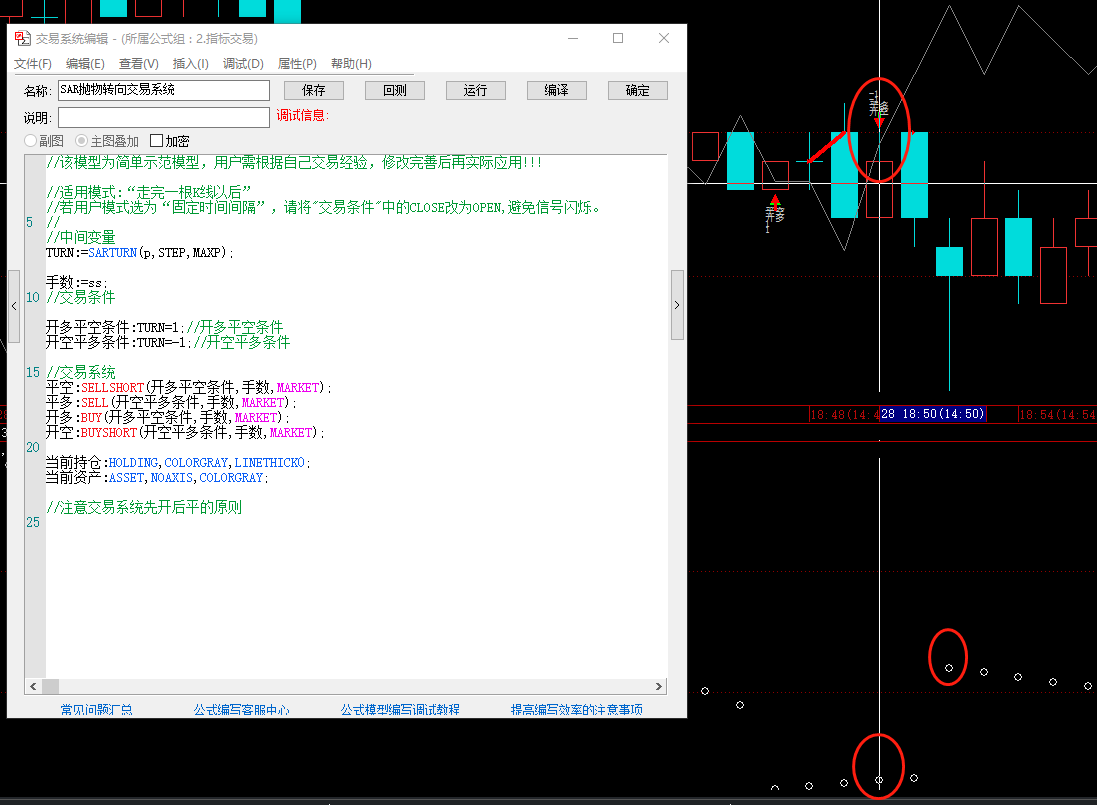Viewport: 1097px width, 805px height.
Task: Expand right panel with the right chevron handle
Action: tap(677, 305)
